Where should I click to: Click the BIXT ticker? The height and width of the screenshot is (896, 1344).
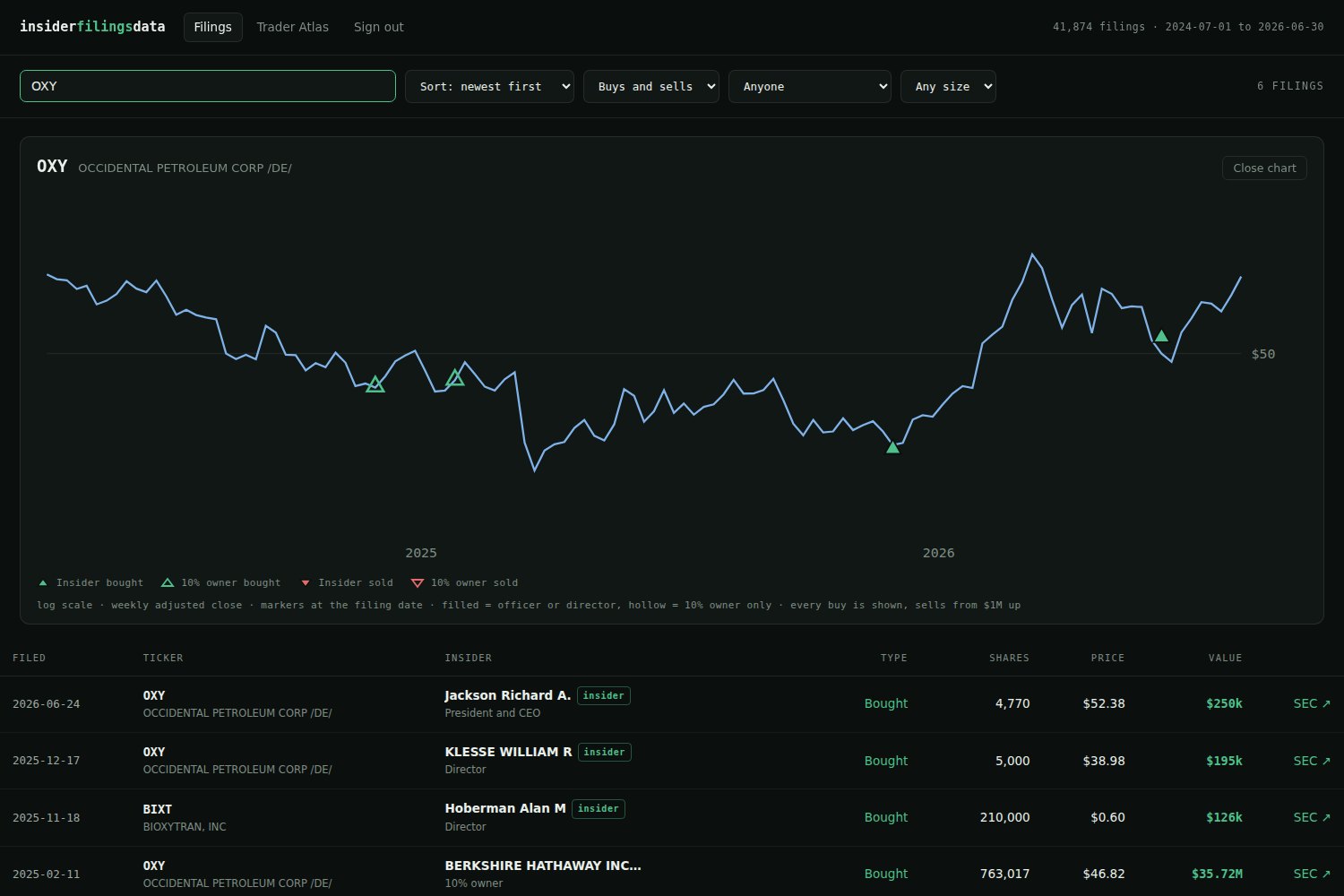click(x=158, y=809)
